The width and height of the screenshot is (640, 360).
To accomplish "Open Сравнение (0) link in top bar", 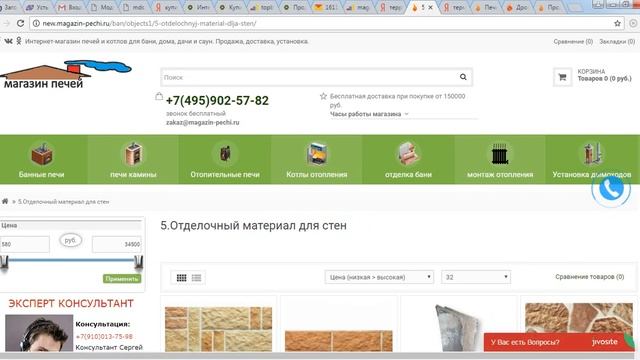I will click(573, 42).
